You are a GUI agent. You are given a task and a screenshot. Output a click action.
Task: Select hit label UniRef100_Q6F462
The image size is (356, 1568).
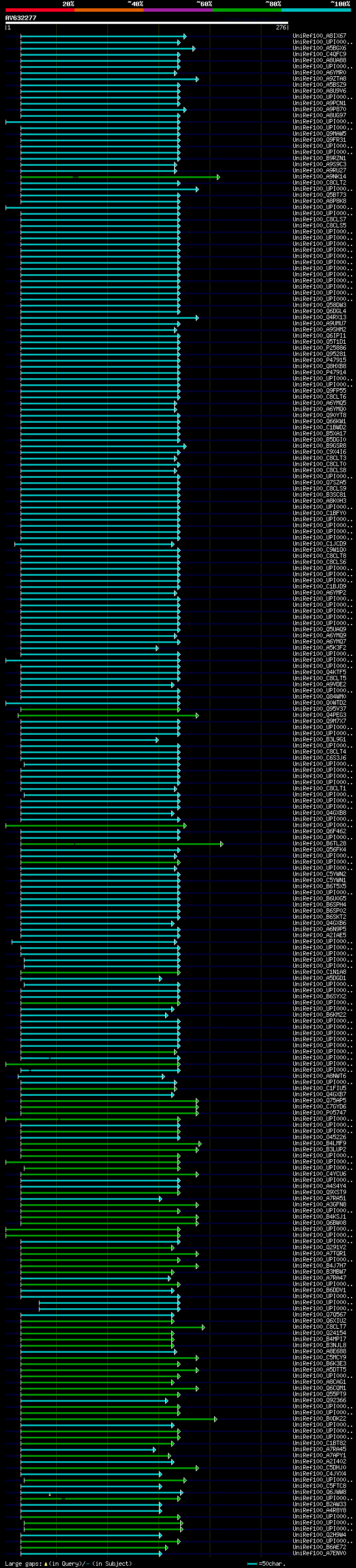(x=319, y=832)
